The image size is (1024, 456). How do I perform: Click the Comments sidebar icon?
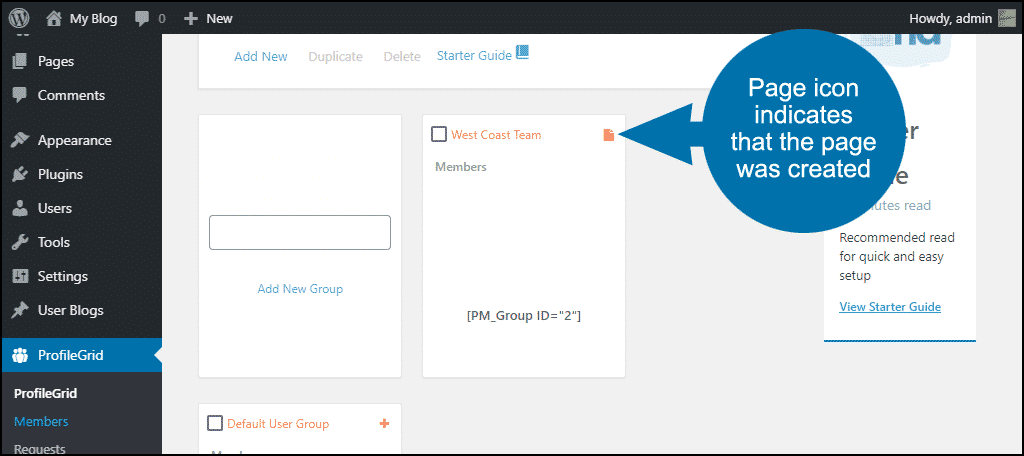click(x=20, y=95)
